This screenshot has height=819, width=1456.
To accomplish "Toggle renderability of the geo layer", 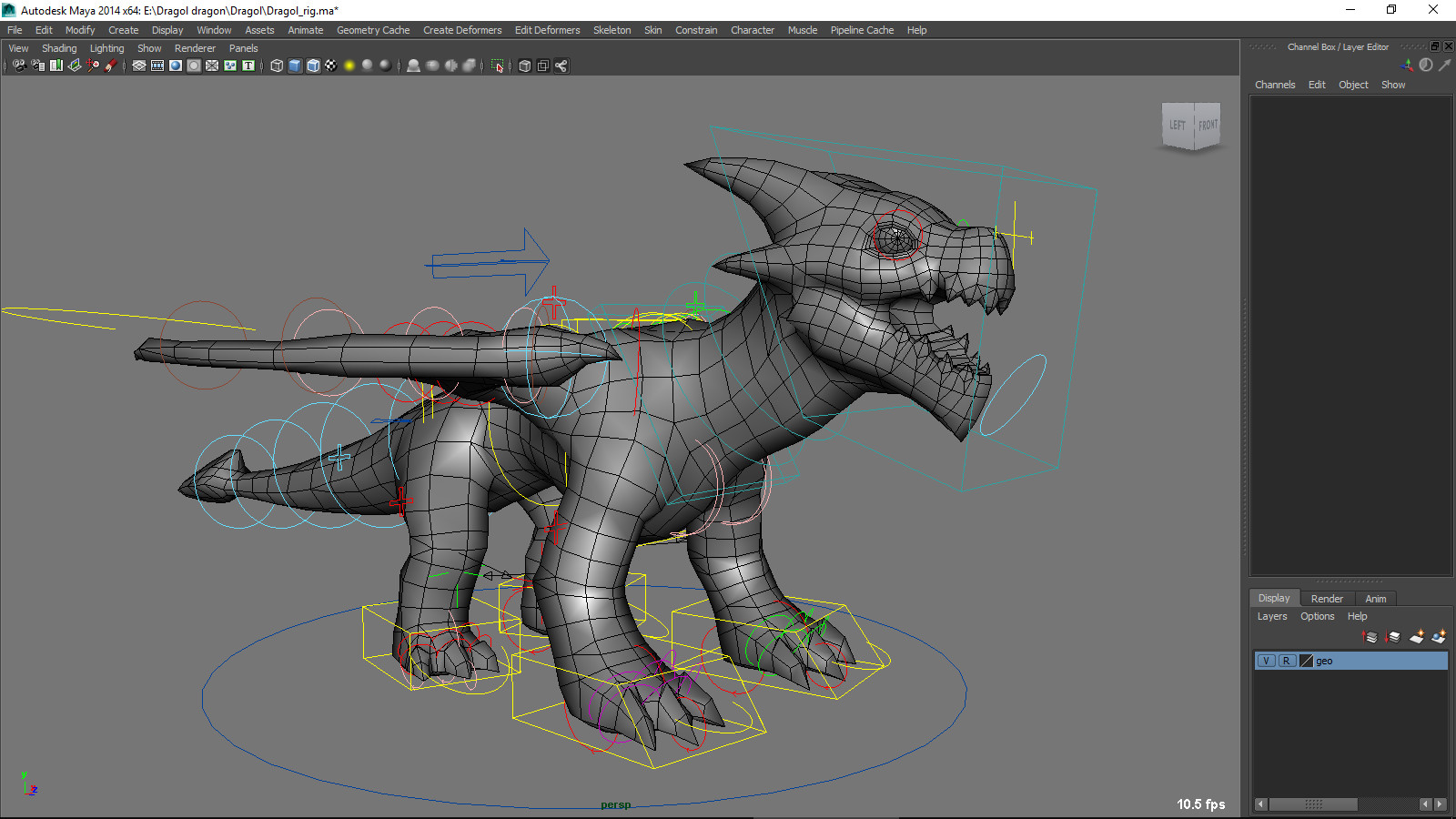I will (x=1287, y=661).
